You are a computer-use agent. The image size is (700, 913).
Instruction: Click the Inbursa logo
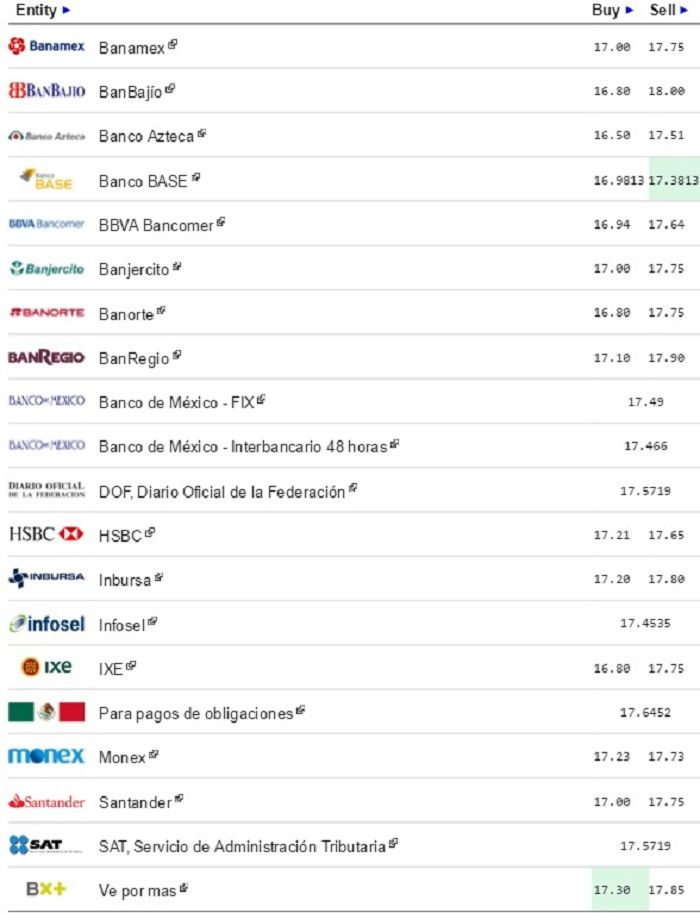point(46,578)
